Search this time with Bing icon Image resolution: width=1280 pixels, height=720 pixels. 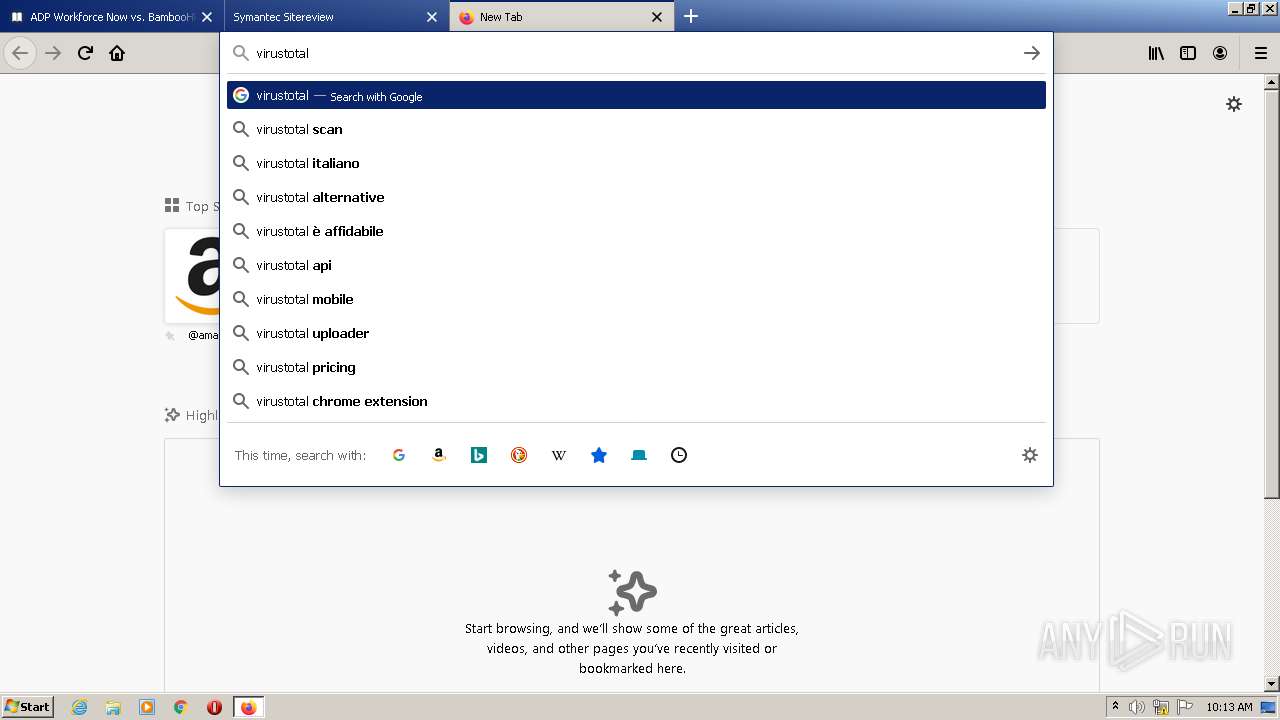tap(479, 455)
